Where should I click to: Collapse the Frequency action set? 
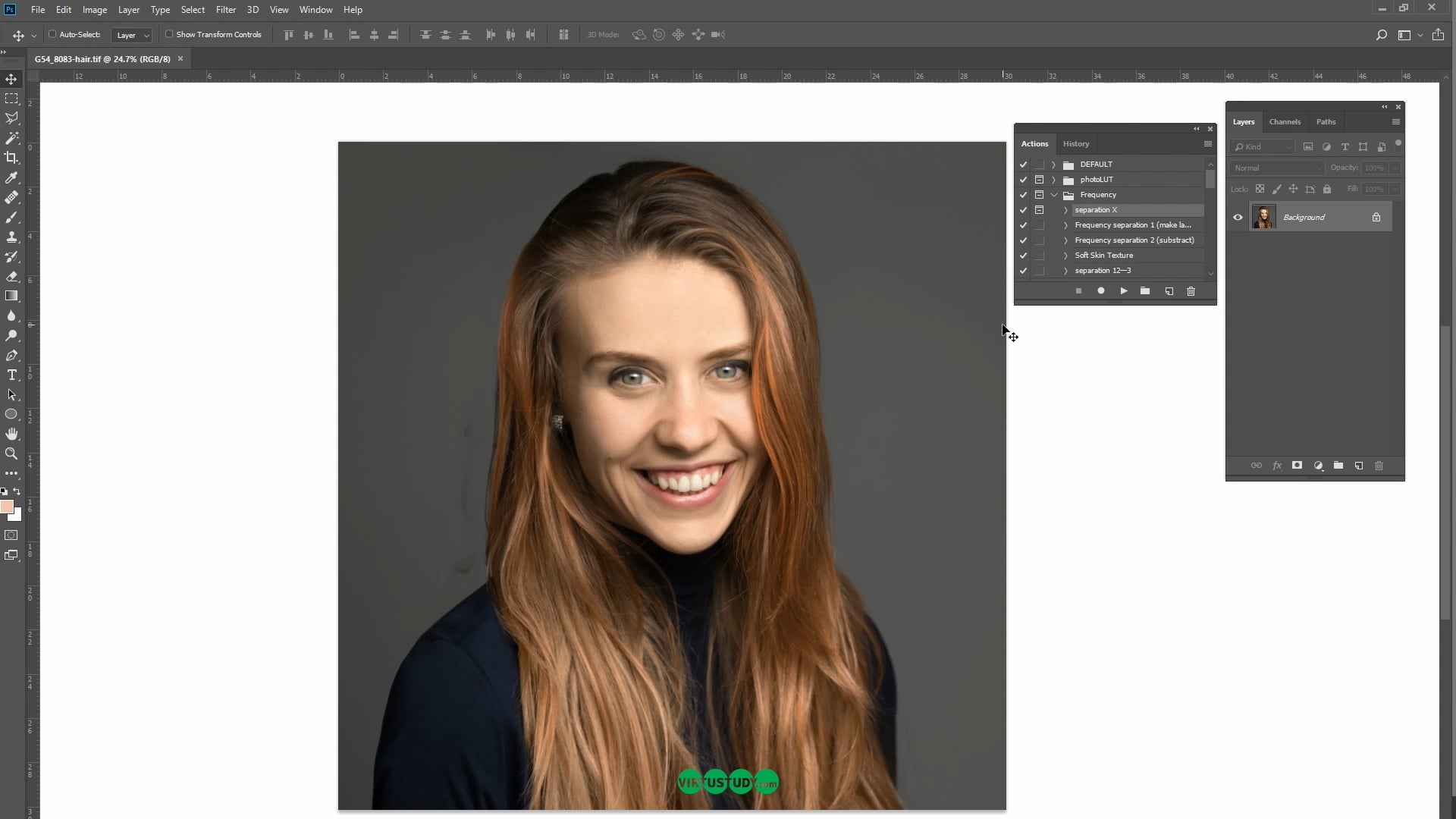1054,195
